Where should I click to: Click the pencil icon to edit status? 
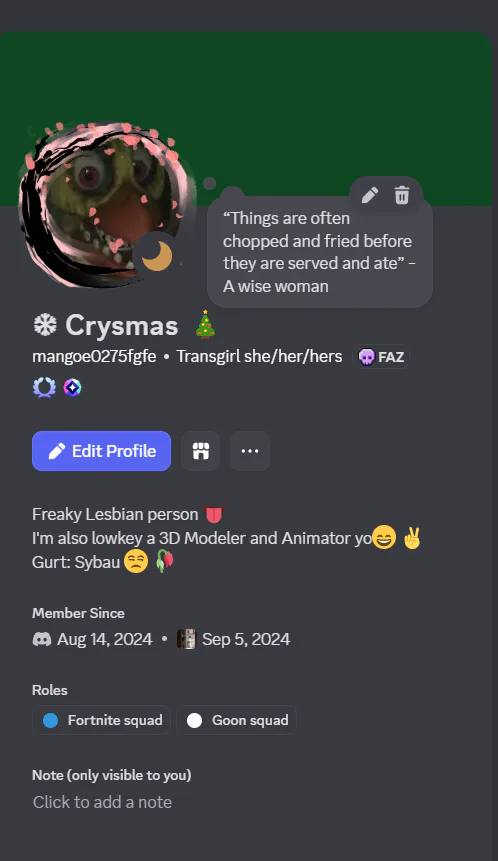click(x=370, y=195)
